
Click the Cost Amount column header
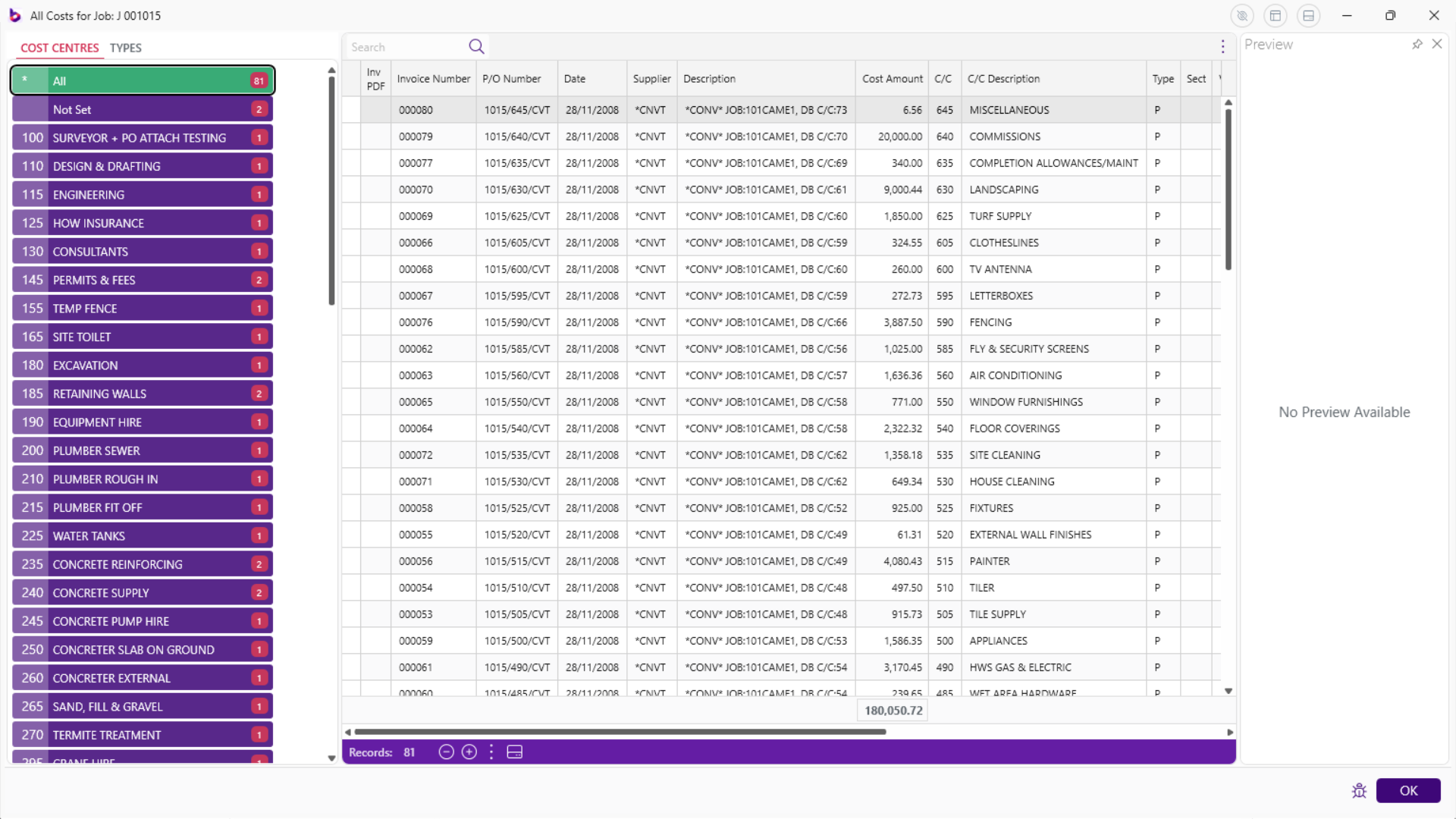click(x=892, y=79)
